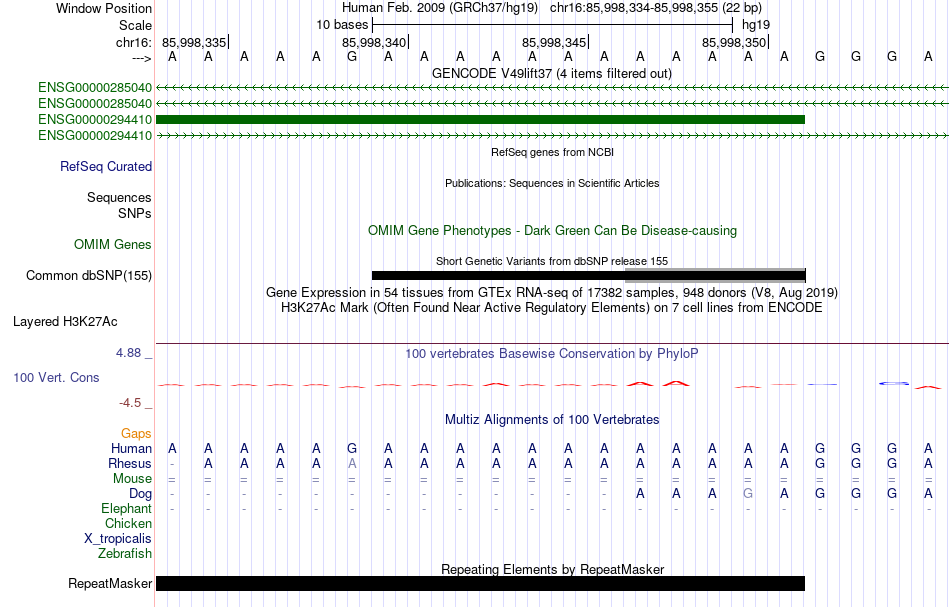The width and height of the screenshot is (950, 607).
Task: Select the long black dbSNP variant bar
Action: tap(498, 276)
